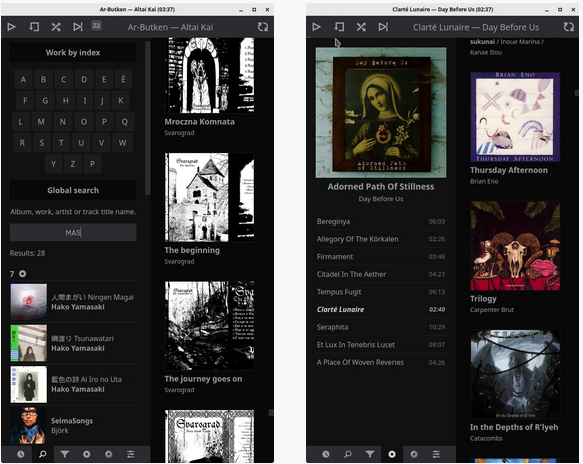Click the Work by index header
Viewport: 583px width, 464px height.
73,52
